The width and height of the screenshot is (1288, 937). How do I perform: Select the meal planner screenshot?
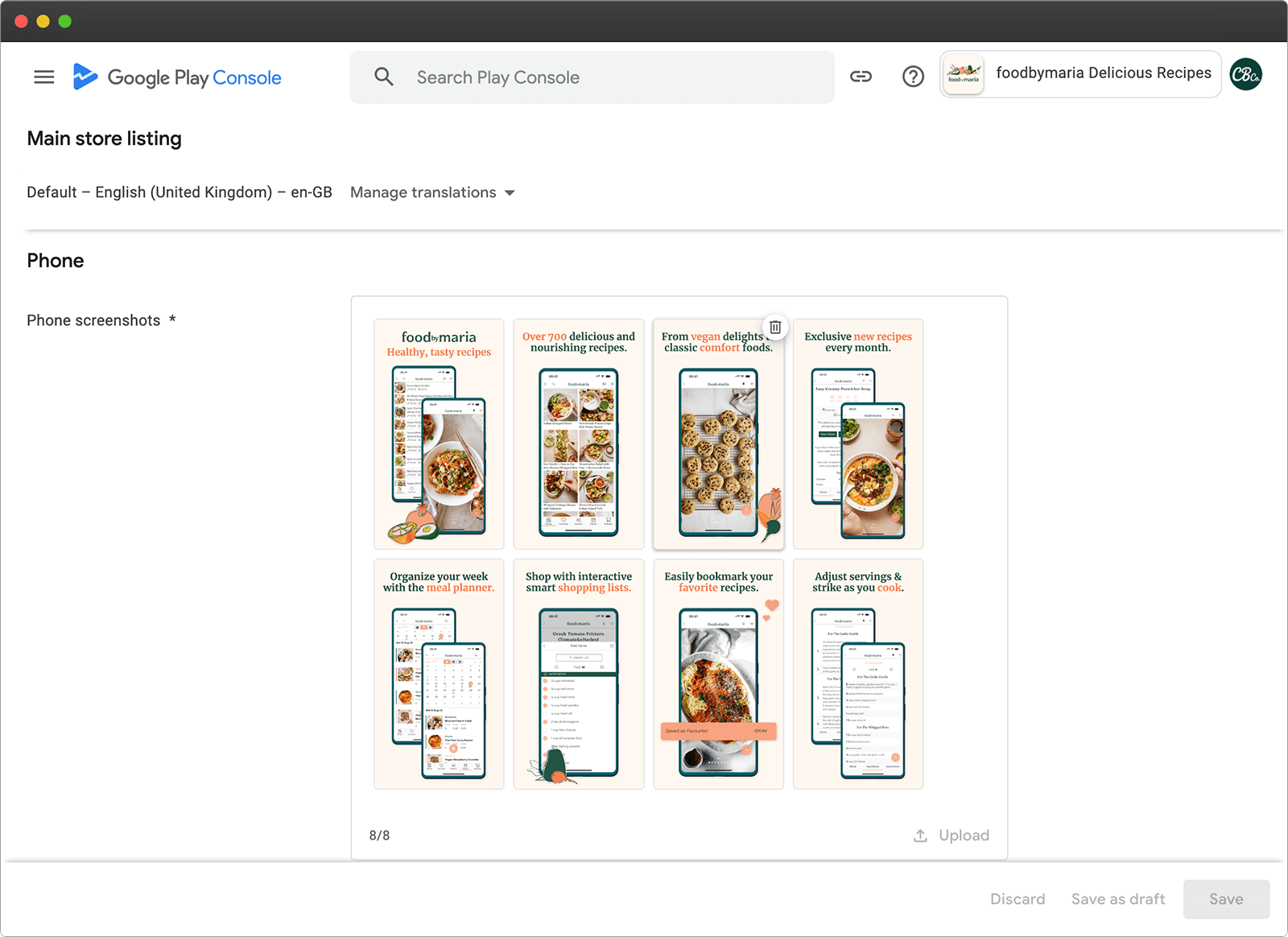pyautogui.click(x=439, y=675)
